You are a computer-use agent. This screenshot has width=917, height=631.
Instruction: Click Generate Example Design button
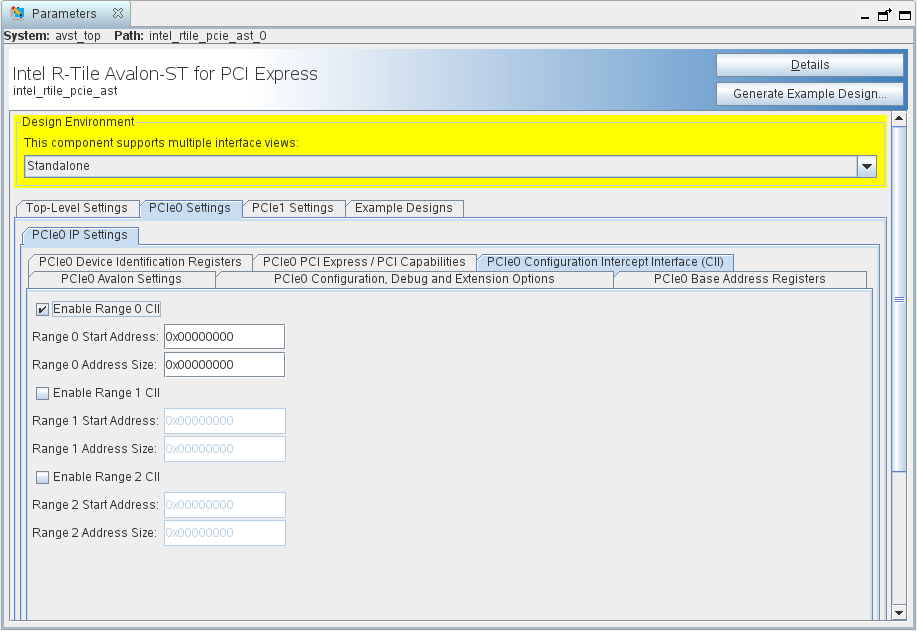point(810,94)
